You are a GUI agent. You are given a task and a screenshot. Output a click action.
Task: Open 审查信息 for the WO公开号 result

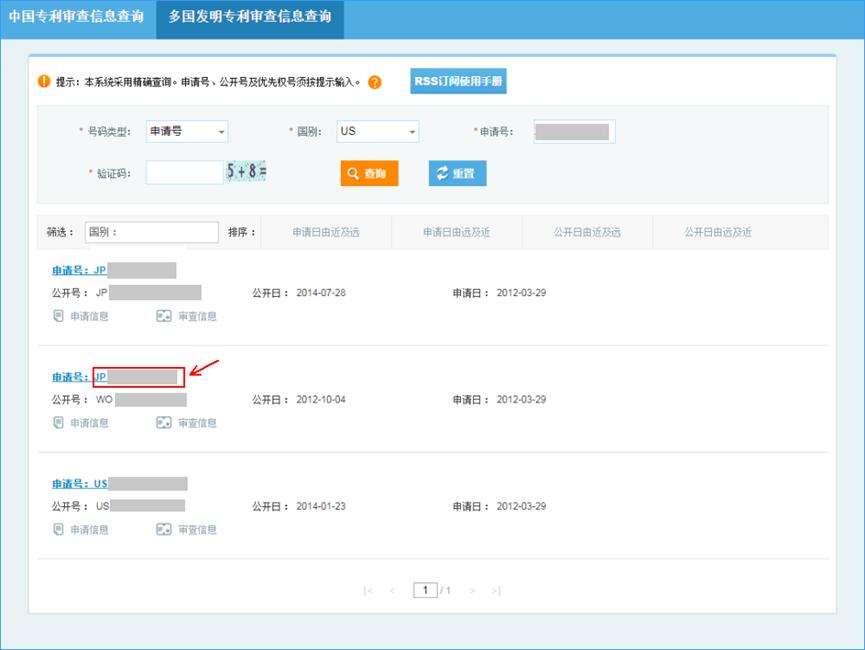pyautogui.click(x=188, y=422)
